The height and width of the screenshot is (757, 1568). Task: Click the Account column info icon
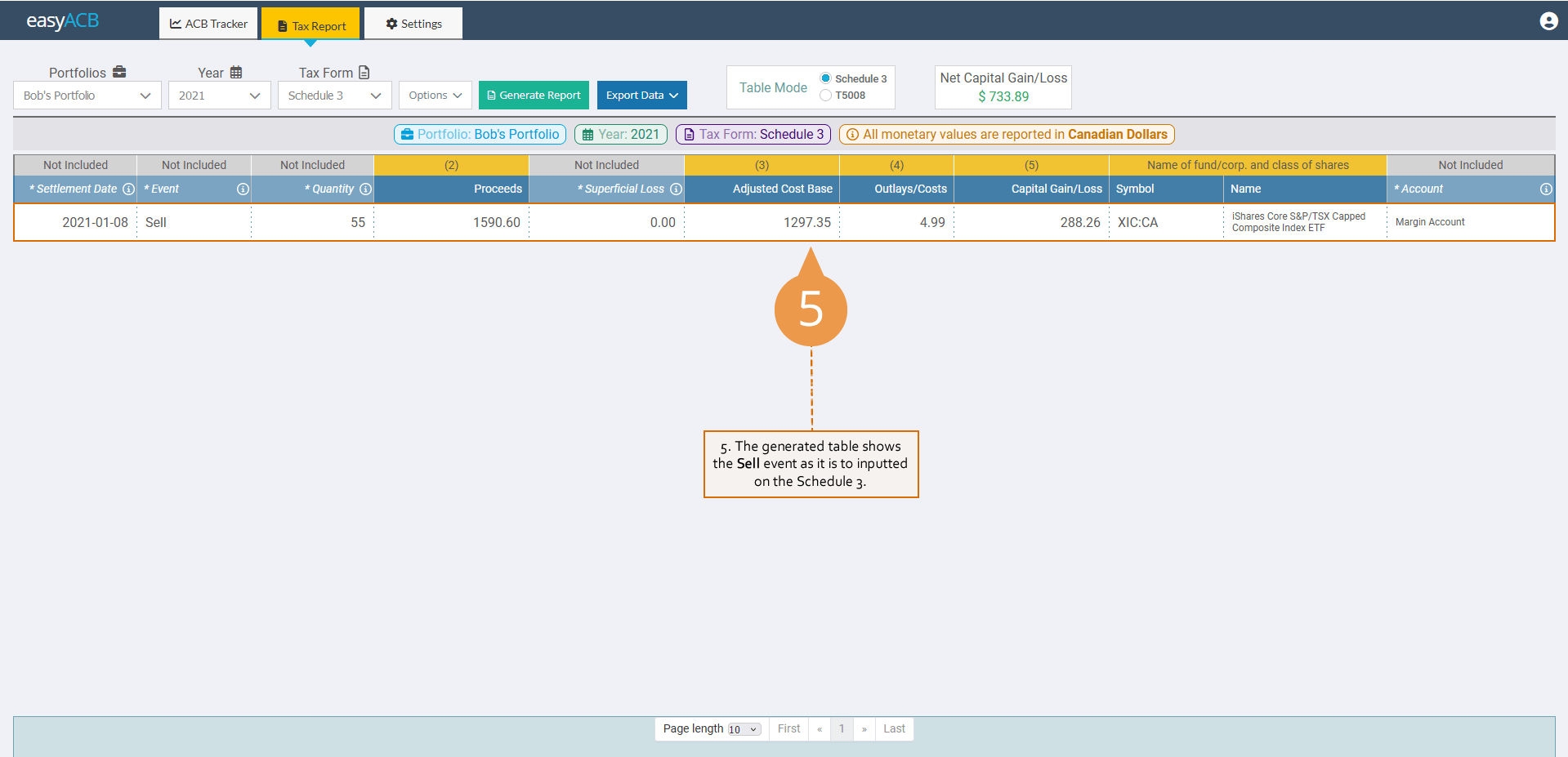pyautogui.click(x=1546, y=189)
